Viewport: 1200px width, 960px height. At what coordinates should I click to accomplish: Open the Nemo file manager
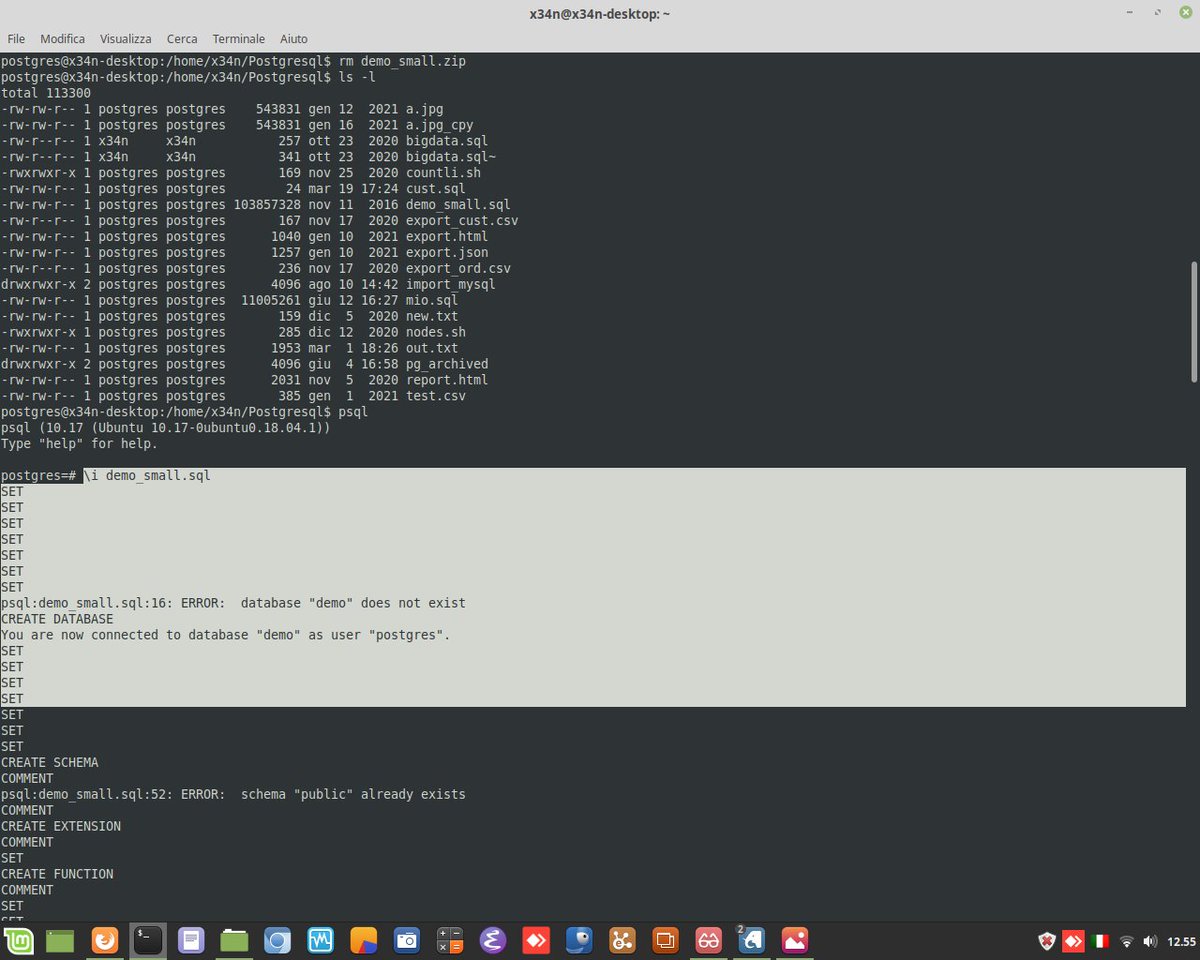pyautogui.click(x=234, y=940)
